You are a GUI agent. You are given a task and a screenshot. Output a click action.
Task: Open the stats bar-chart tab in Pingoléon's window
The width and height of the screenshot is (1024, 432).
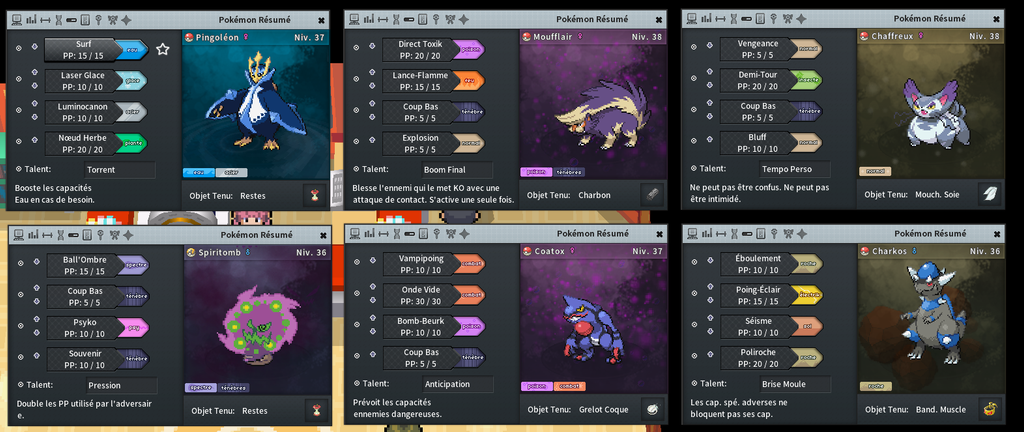pos(31,20)
